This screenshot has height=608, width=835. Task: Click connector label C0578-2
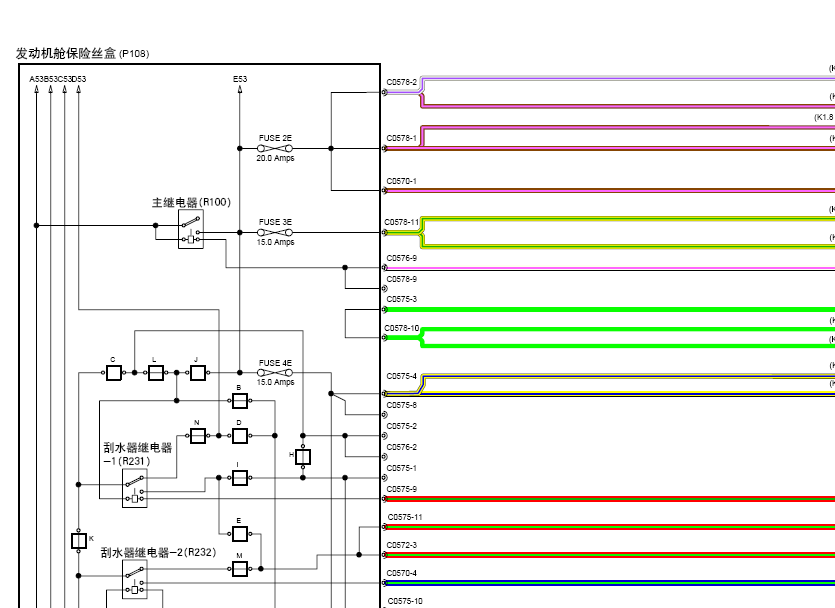click(x=402, y=82)
